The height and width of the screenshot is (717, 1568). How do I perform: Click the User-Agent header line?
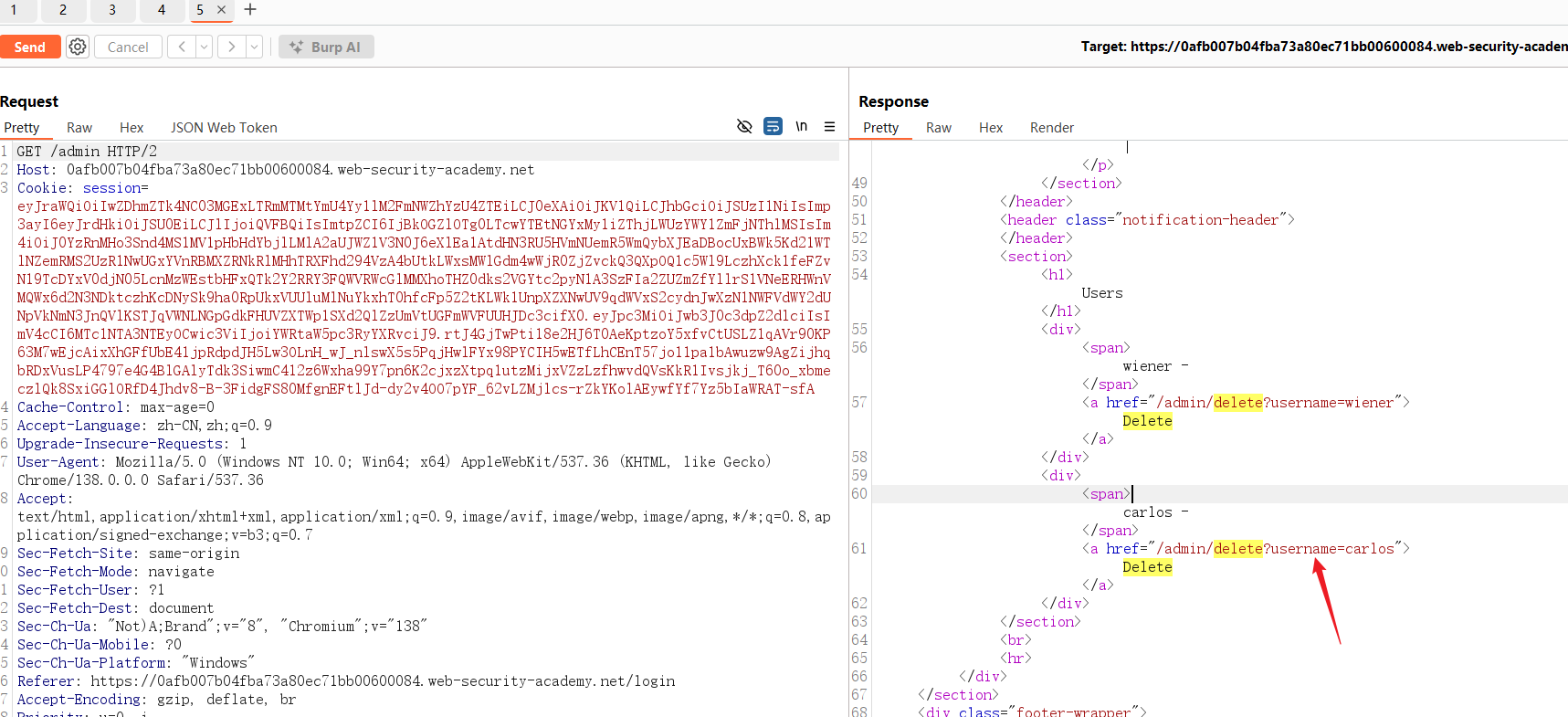395,471
